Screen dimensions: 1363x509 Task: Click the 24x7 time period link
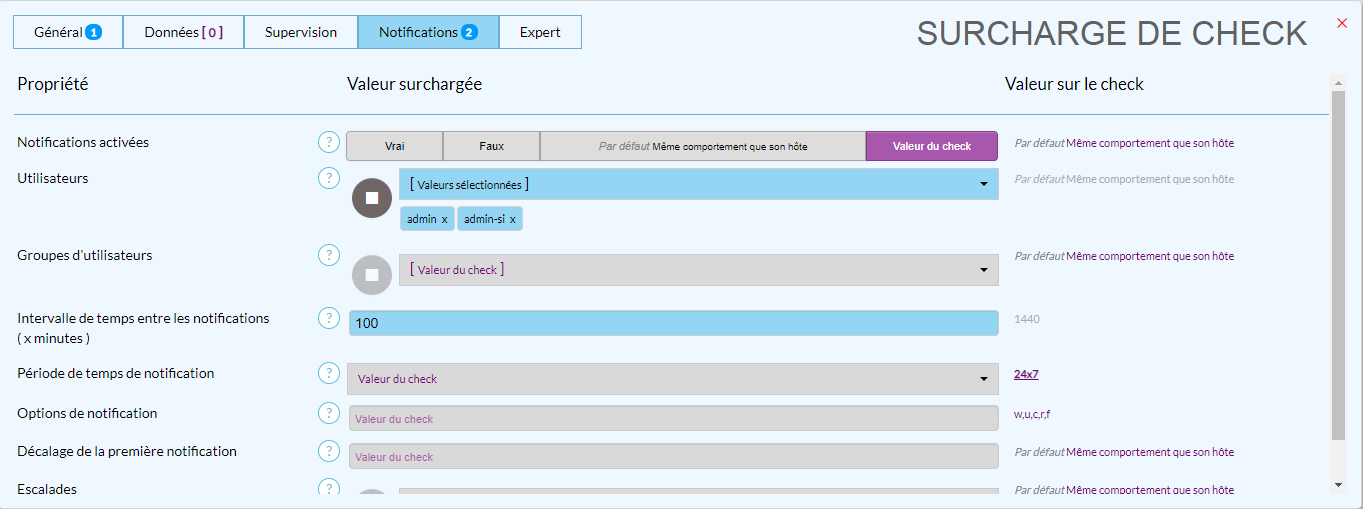1026,374
